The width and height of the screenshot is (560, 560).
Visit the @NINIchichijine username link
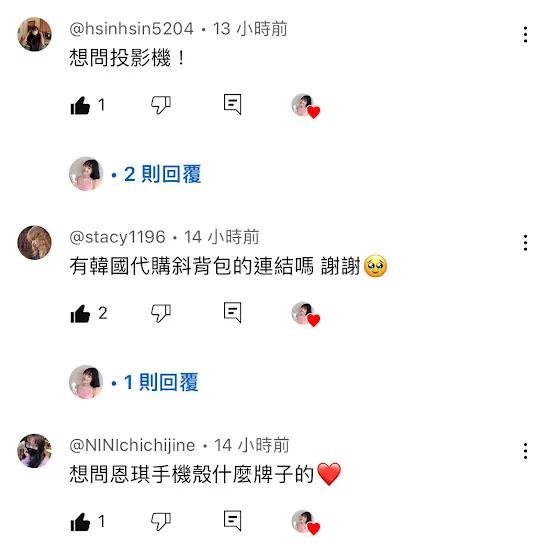(x=132, y=445)
